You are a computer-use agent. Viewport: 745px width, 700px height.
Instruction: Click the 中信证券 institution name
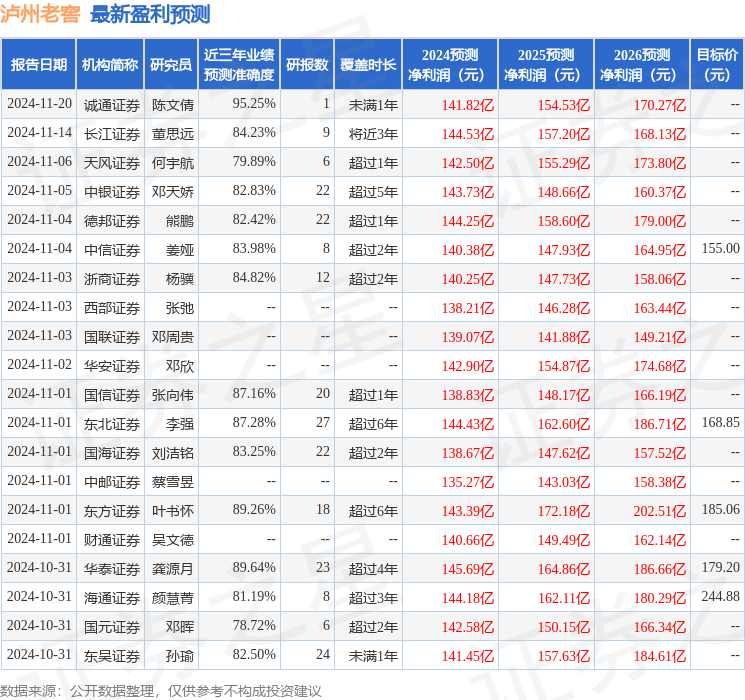[111, 249]
